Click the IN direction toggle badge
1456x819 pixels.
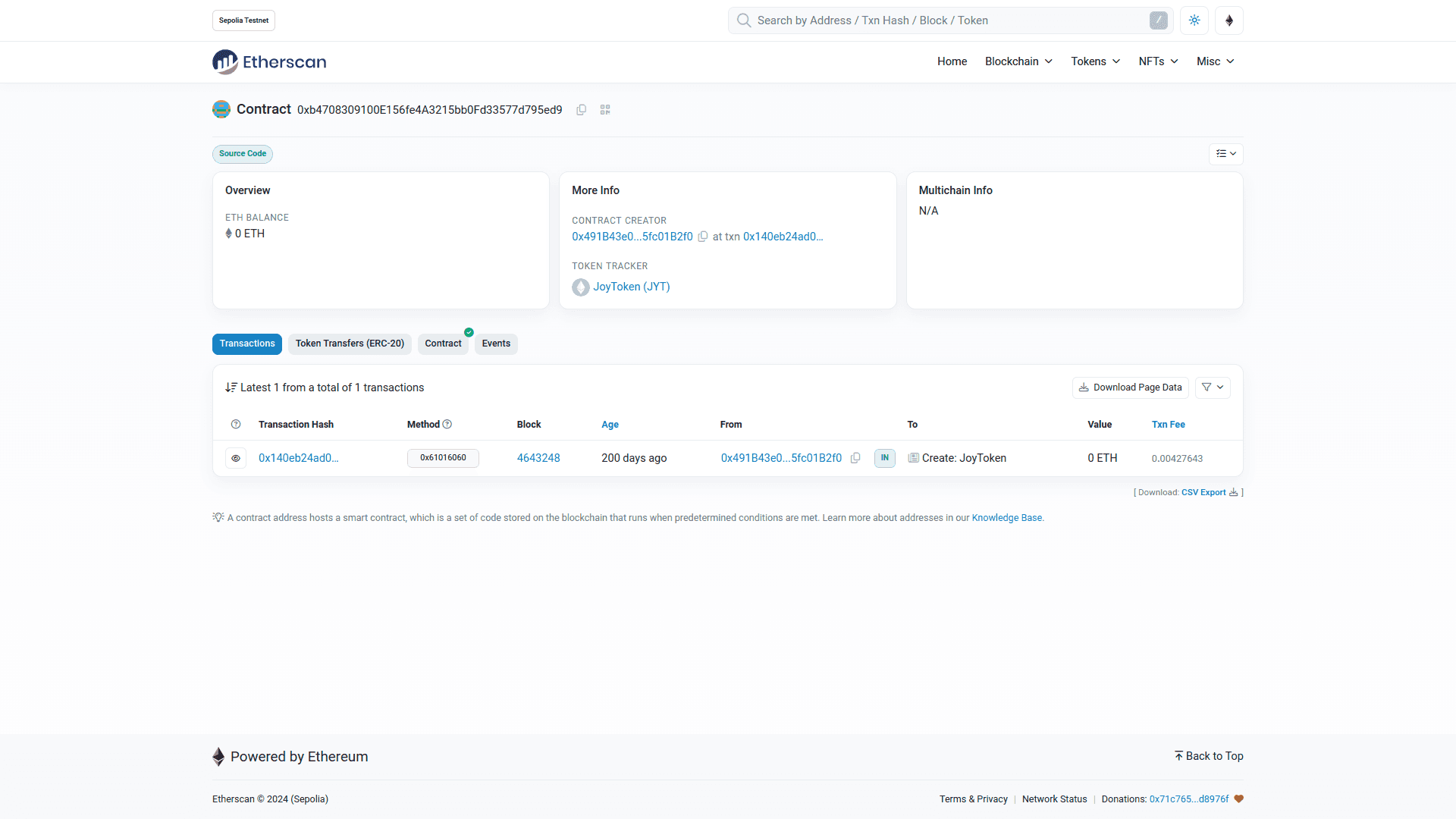click(x=885, y=458)
